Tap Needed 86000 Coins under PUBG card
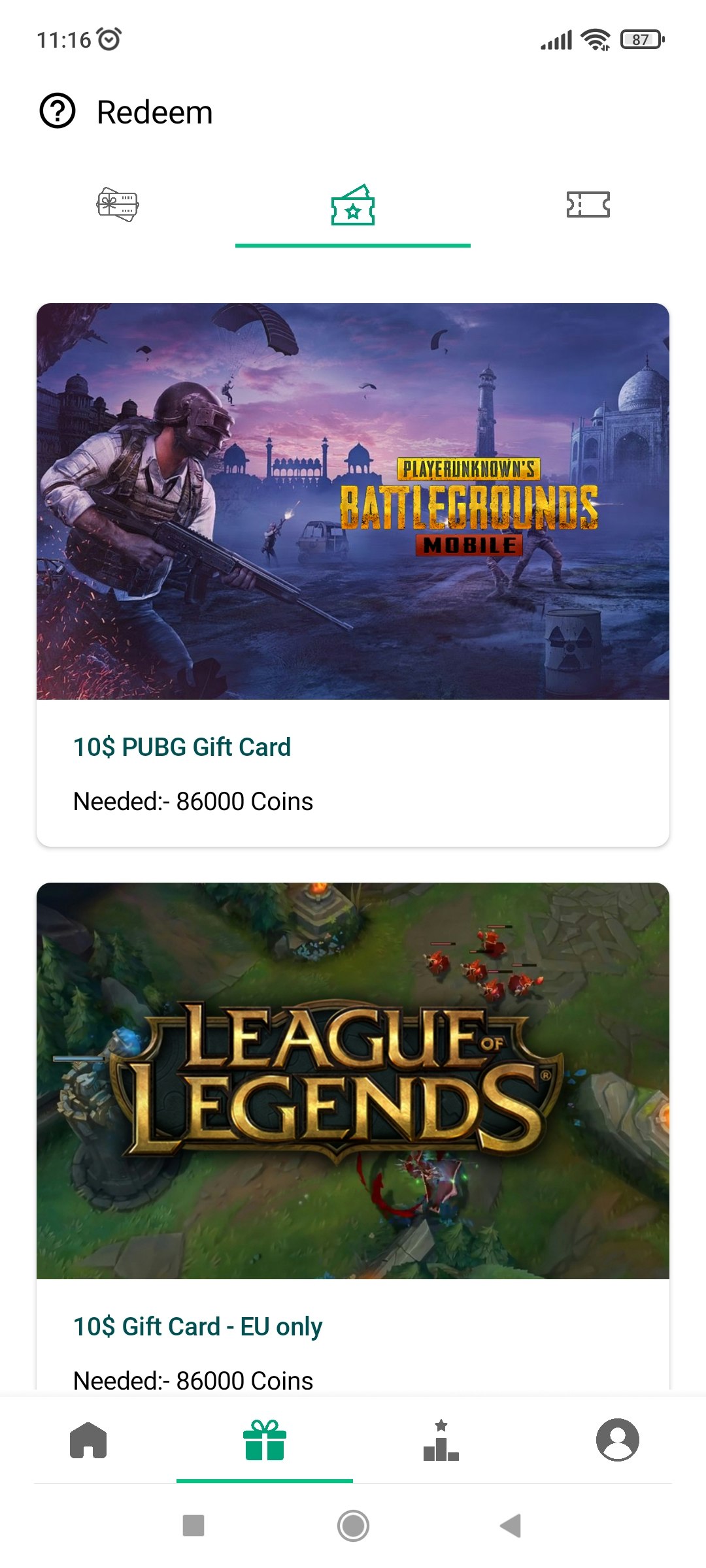The image size is (706, 1568). coord(193,801)
